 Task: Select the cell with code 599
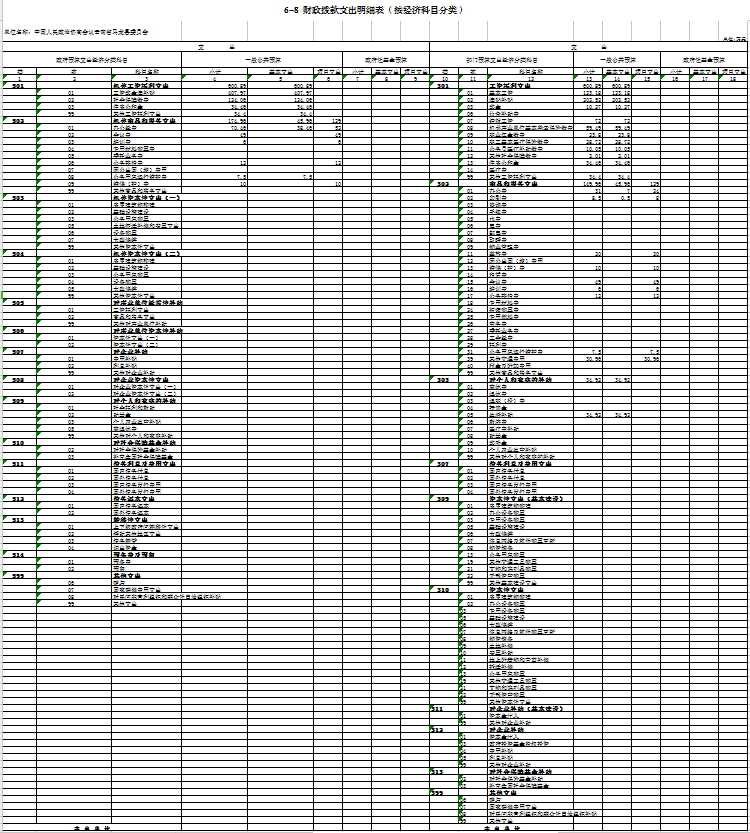[19, 575]
